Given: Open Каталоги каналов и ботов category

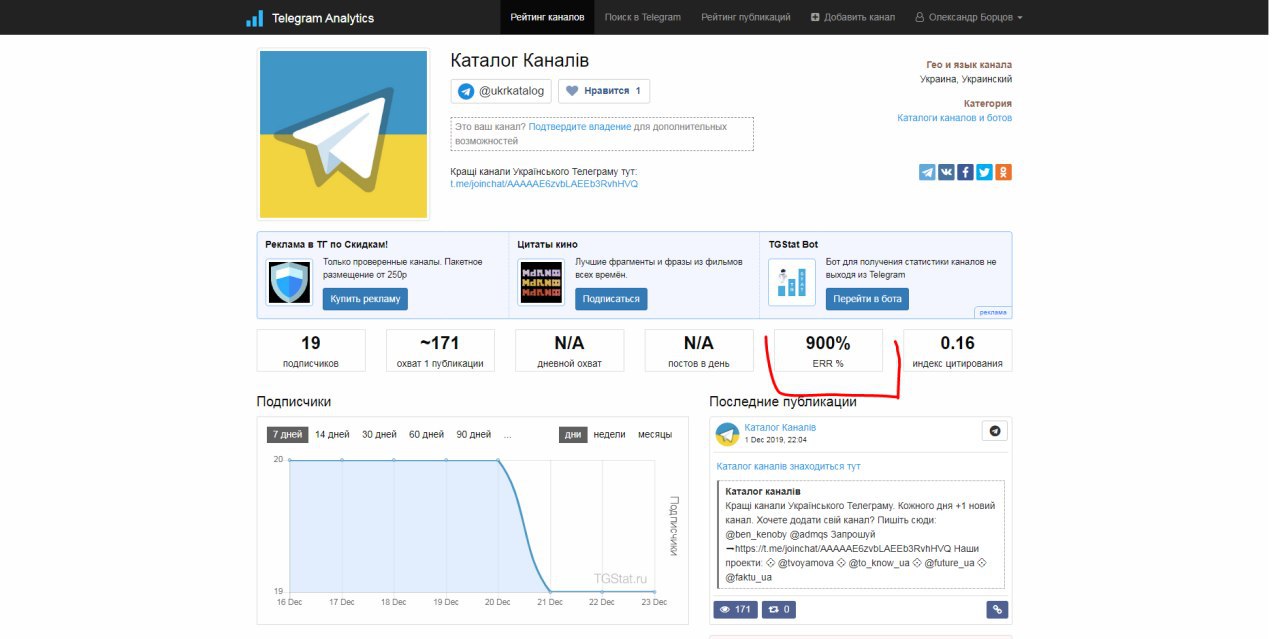Looking at the screenshot, I should pyautogui.click(x=954, y=118).
